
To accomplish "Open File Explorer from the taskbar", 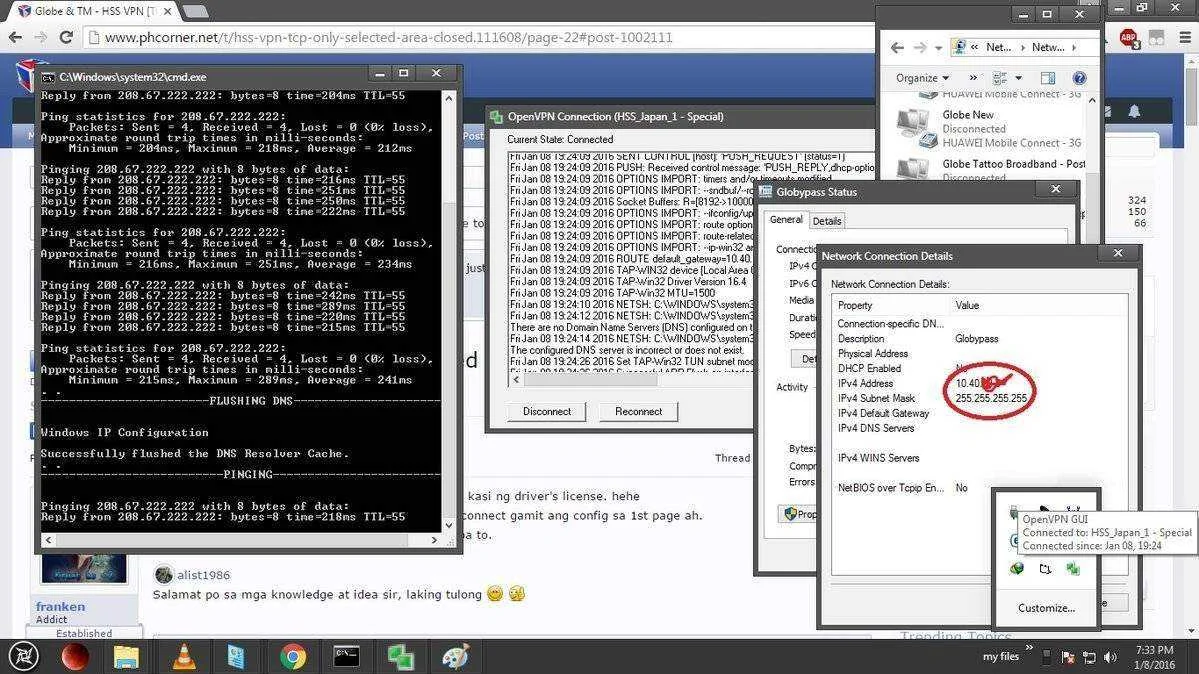I will (x=126, y=657).
